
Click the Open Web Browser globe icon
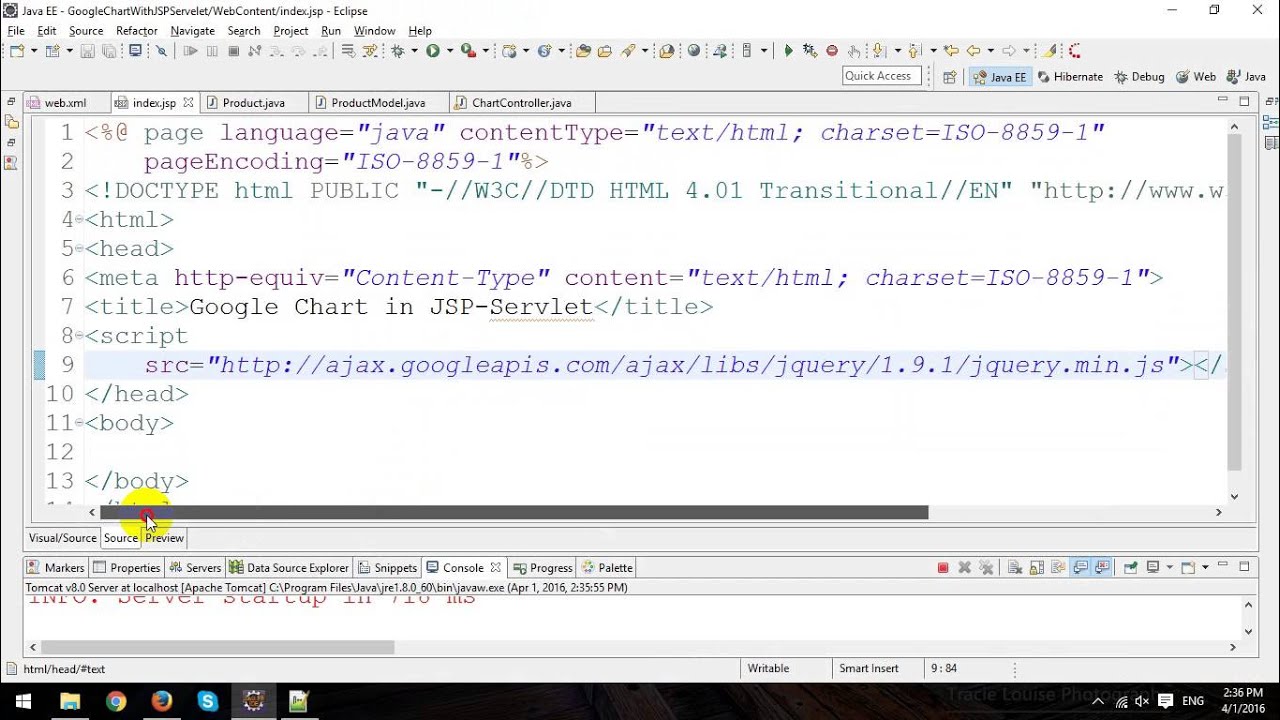tap(693, 51)
